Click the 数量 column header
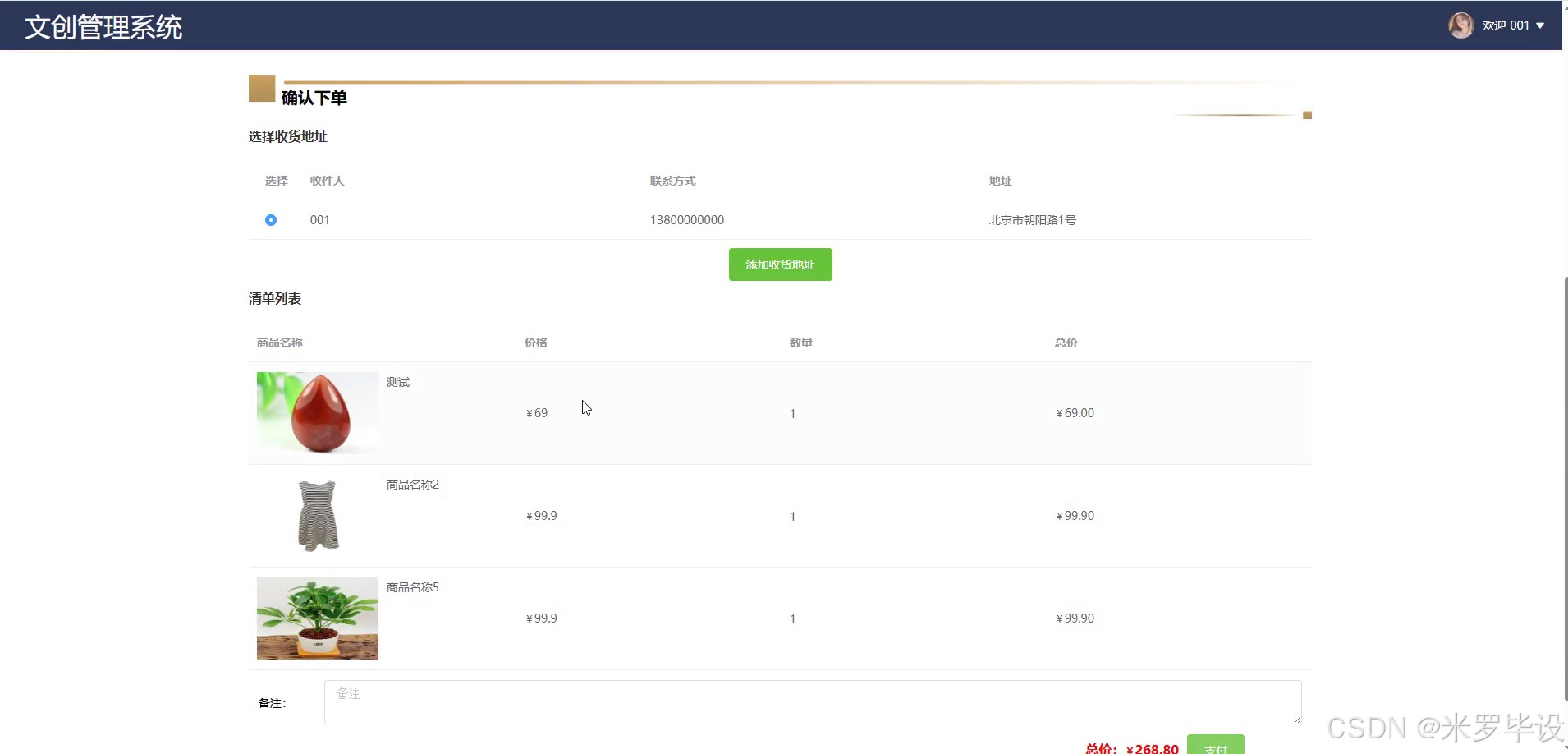Viewport: 1568px width, 754px height. 801,343
